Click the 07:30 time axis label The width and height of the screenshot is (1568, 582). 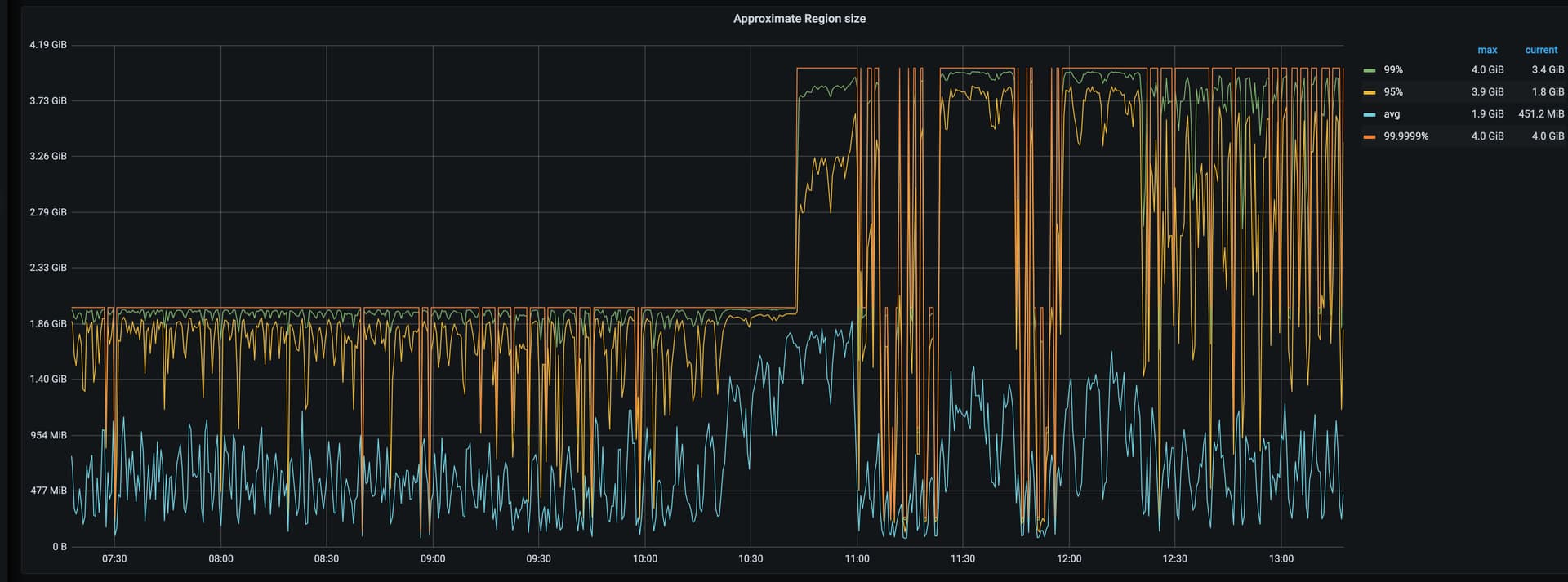tap(114, 559)
